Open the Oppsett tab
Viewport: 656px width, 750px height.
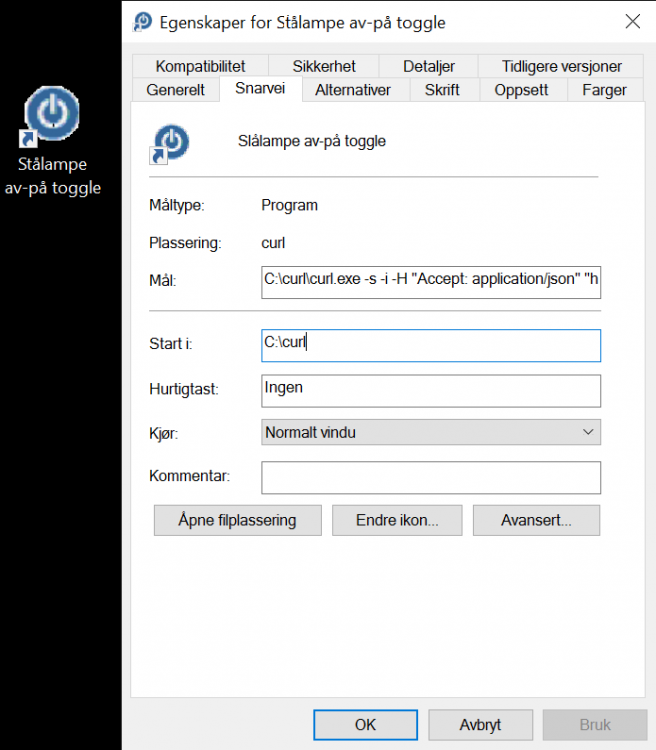pyautogui.click(x=521, y=90)
